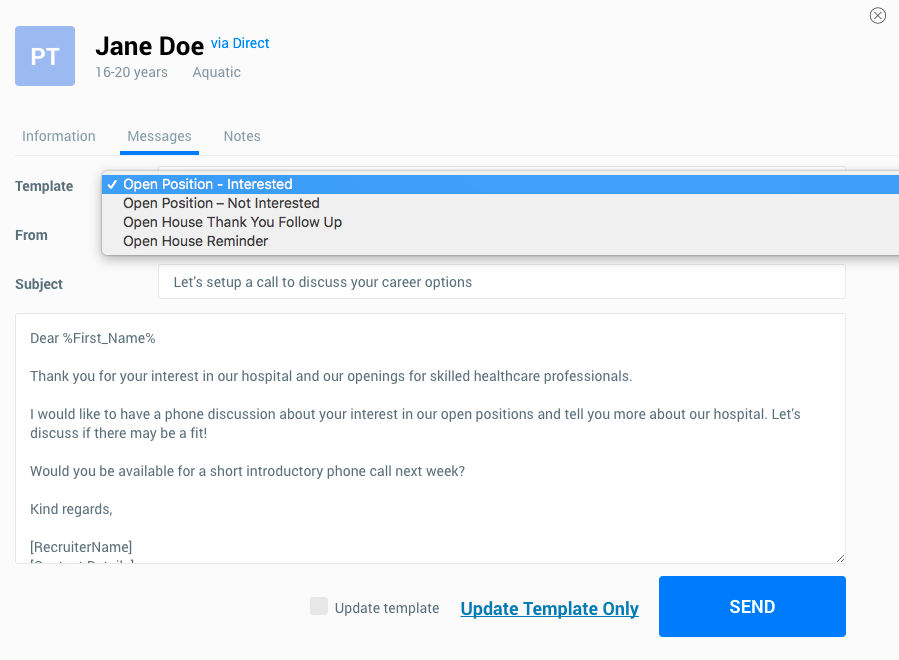Click the PT avatar thumbnail

point(45,56)
